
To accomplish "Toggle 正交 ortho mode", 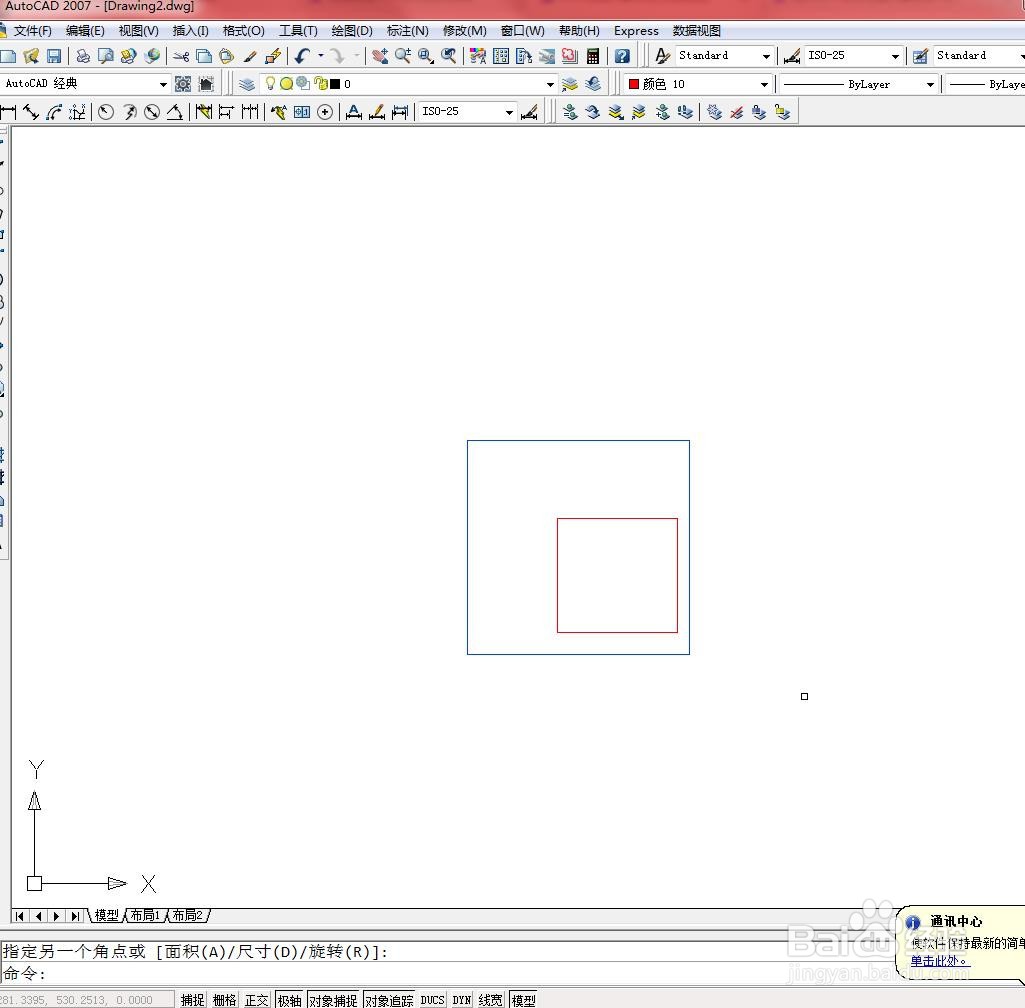I will coord(257,1000).
